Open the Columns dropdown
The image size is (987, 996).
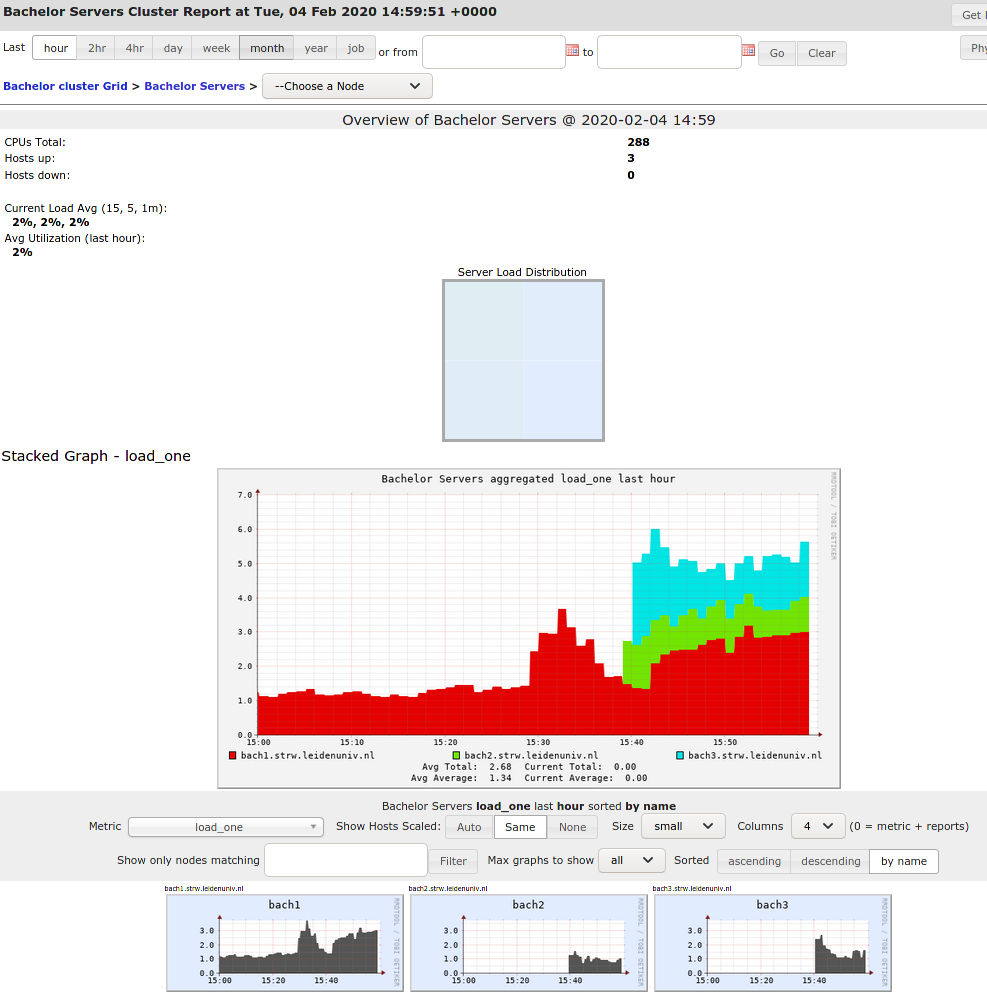point(817,826)
